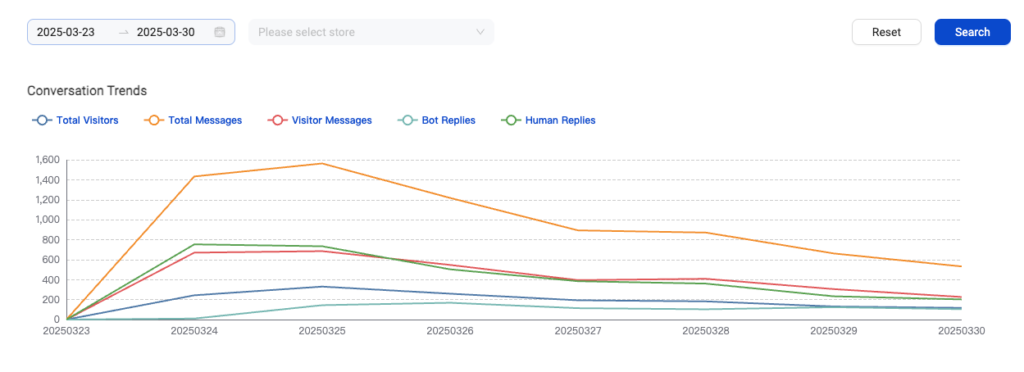Image resolution: width=1024 pixels, height=372 pixels.
Task: Toggle Total Messages legend label
Action: (x=205, y=120)
